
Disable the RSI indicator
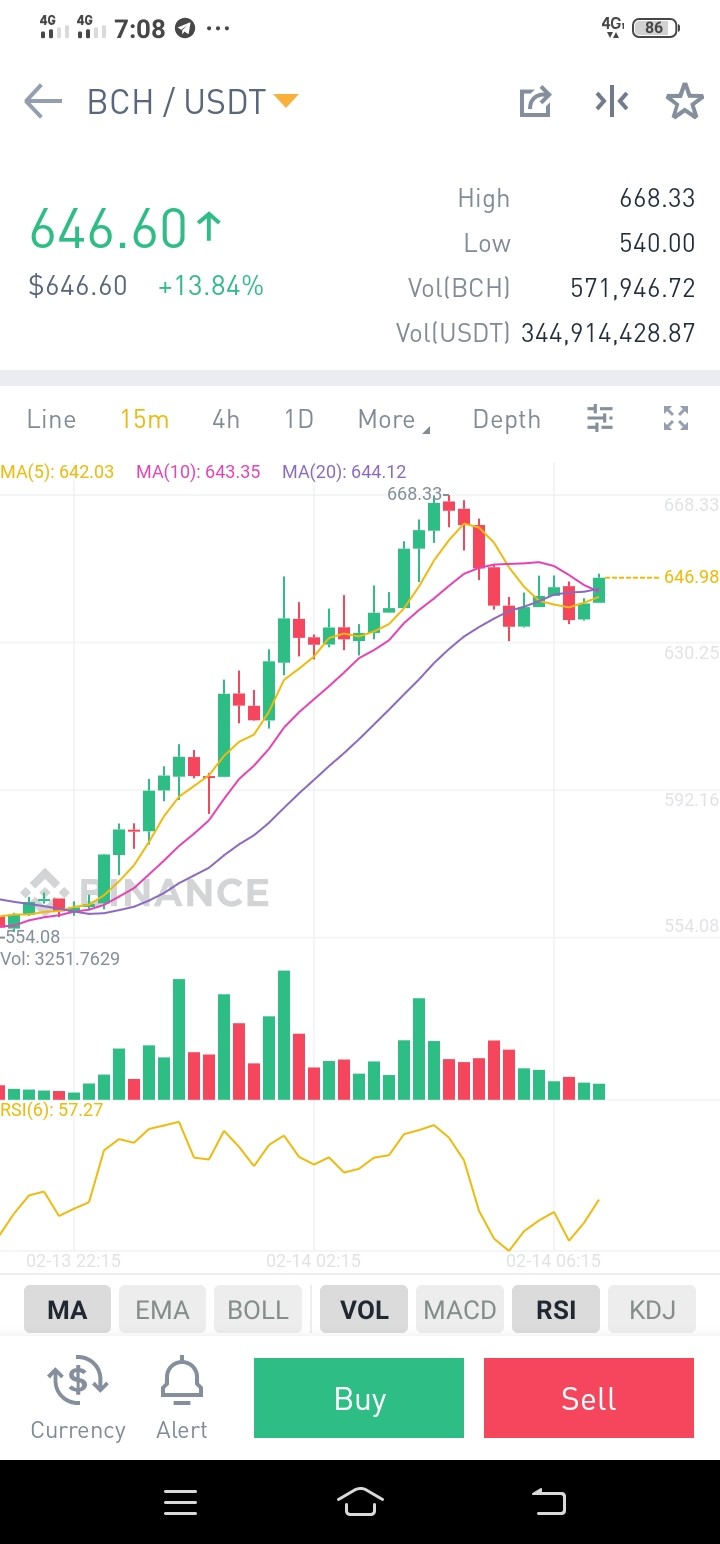556,1310
